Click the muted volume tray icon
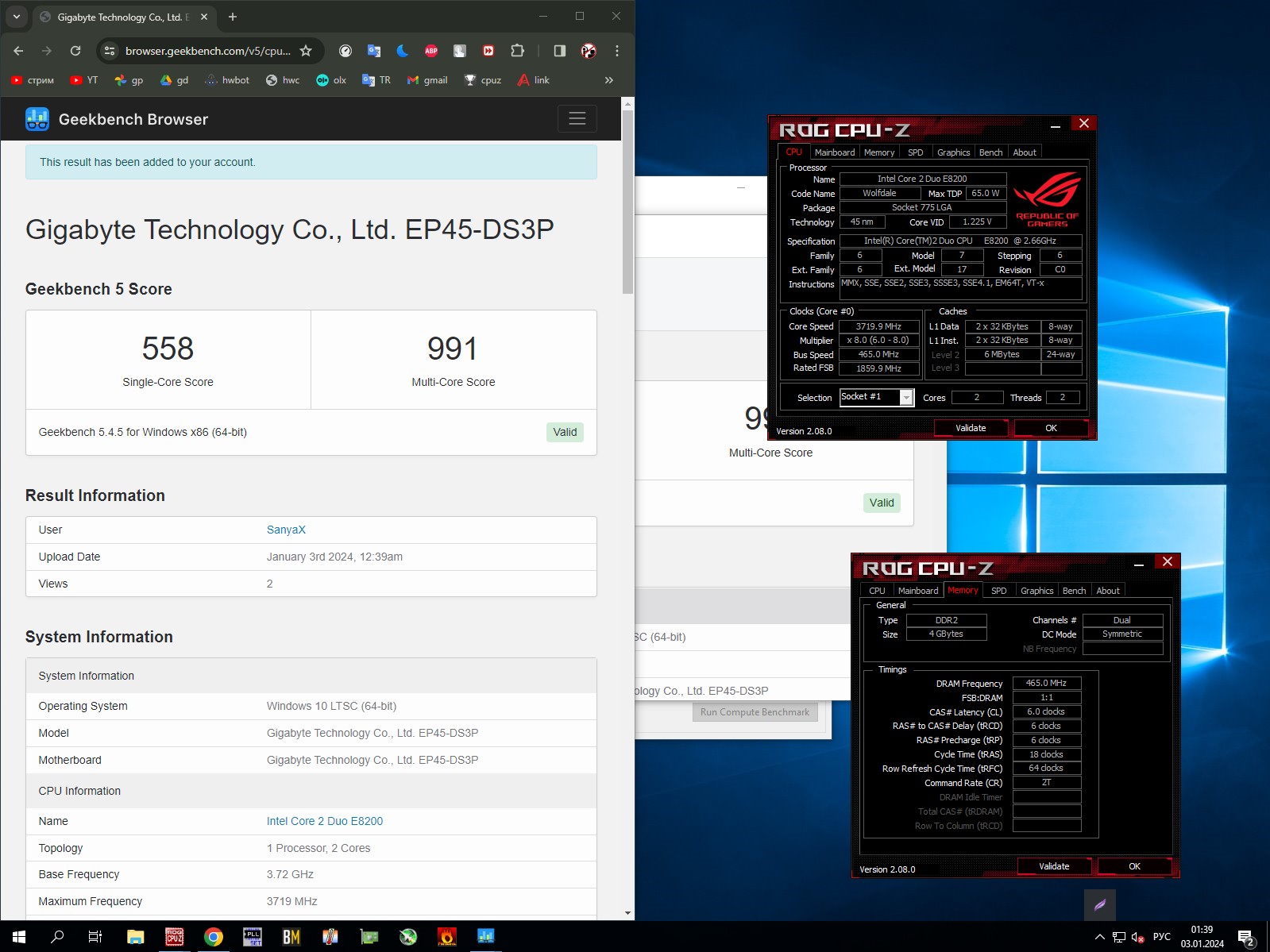 [1137, 937]
